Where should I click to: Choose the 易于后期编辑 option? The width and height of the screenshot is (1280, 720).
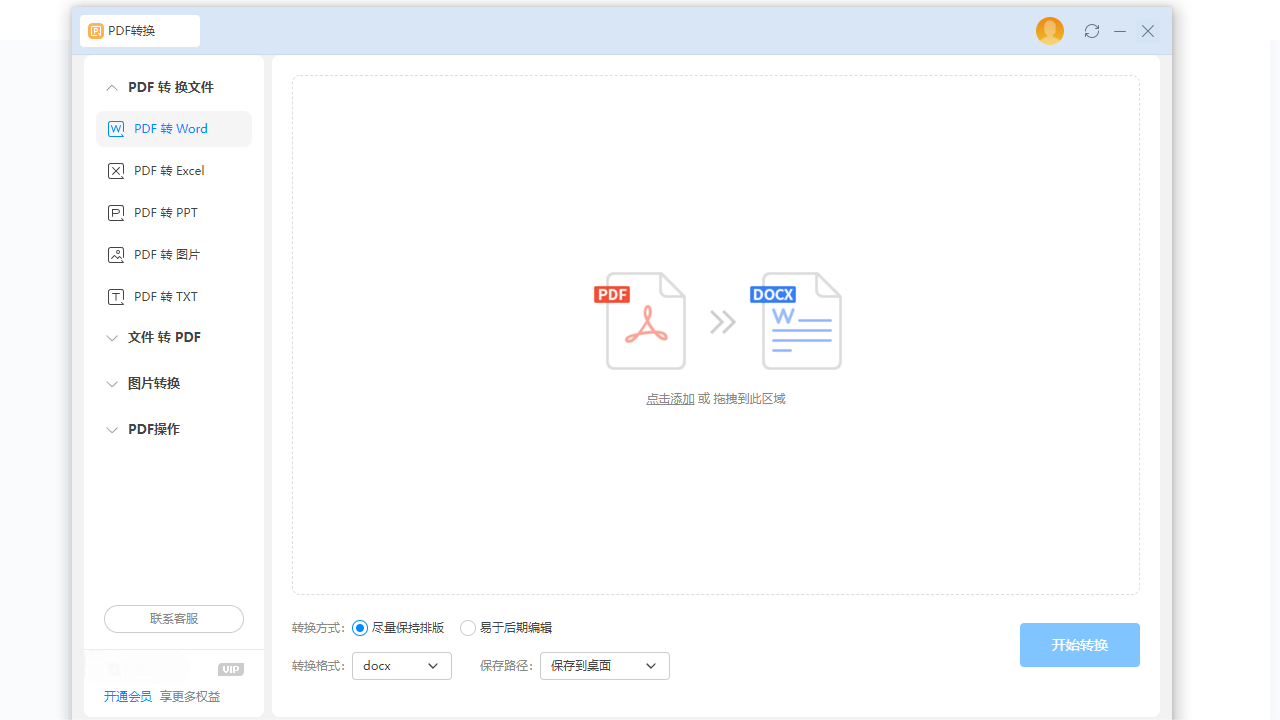coord(468,628)
